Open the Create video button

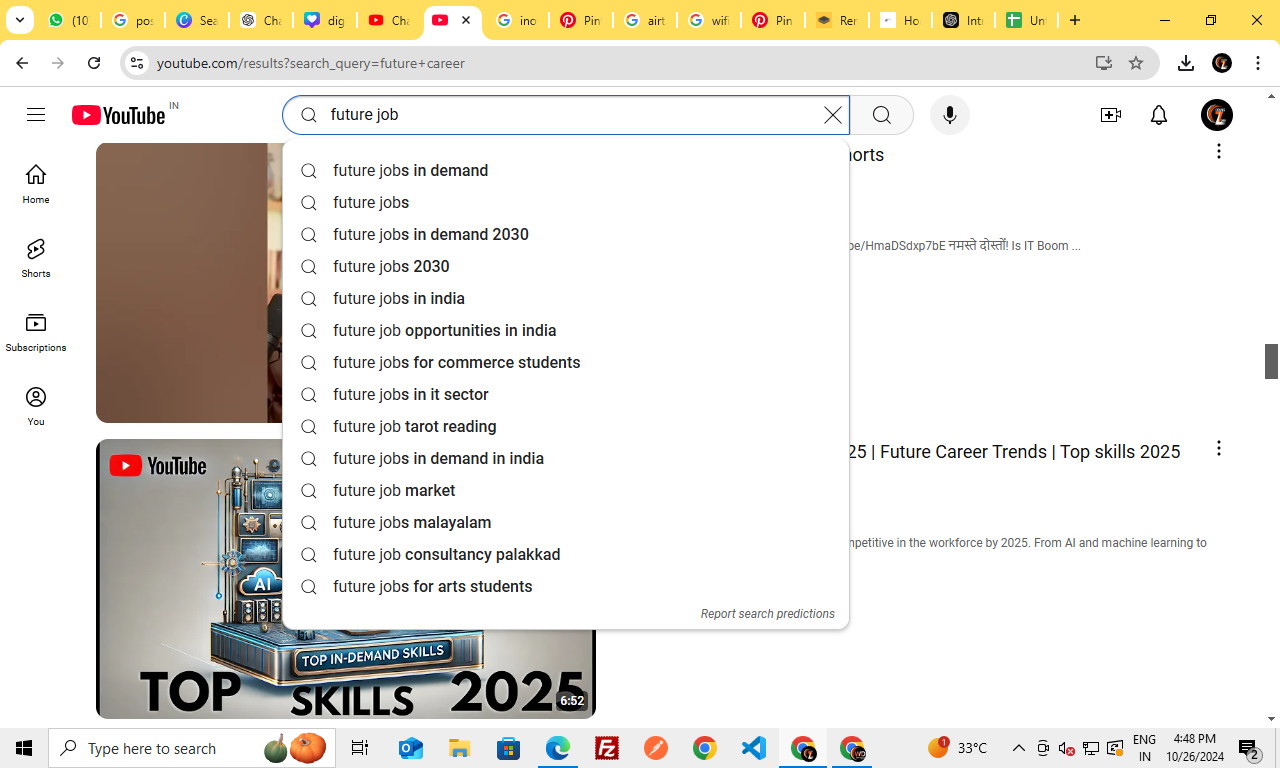pyautogui.click(x=1110, y=115)
